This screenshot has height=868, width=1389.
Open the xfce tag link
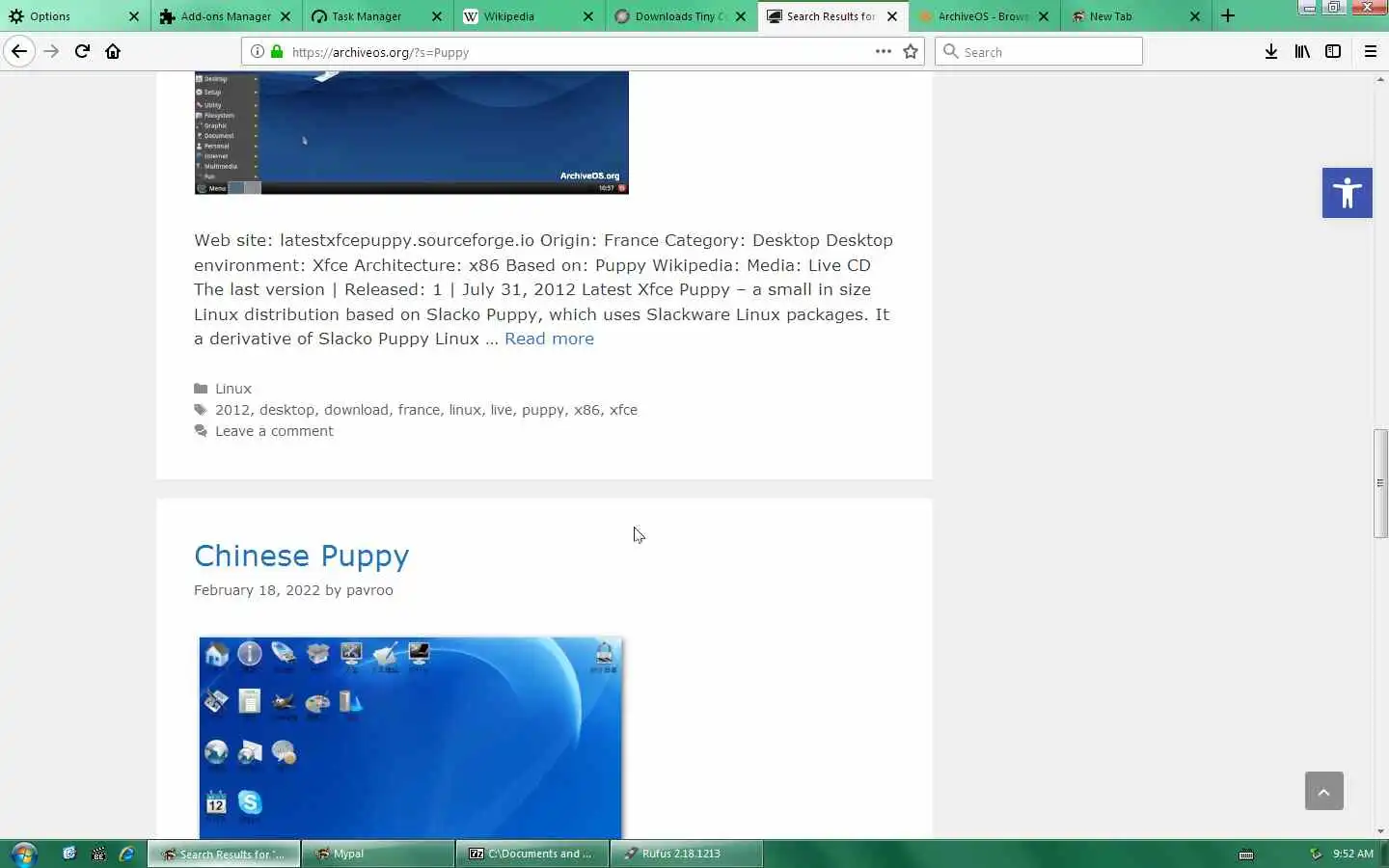(x=623, y=410)
